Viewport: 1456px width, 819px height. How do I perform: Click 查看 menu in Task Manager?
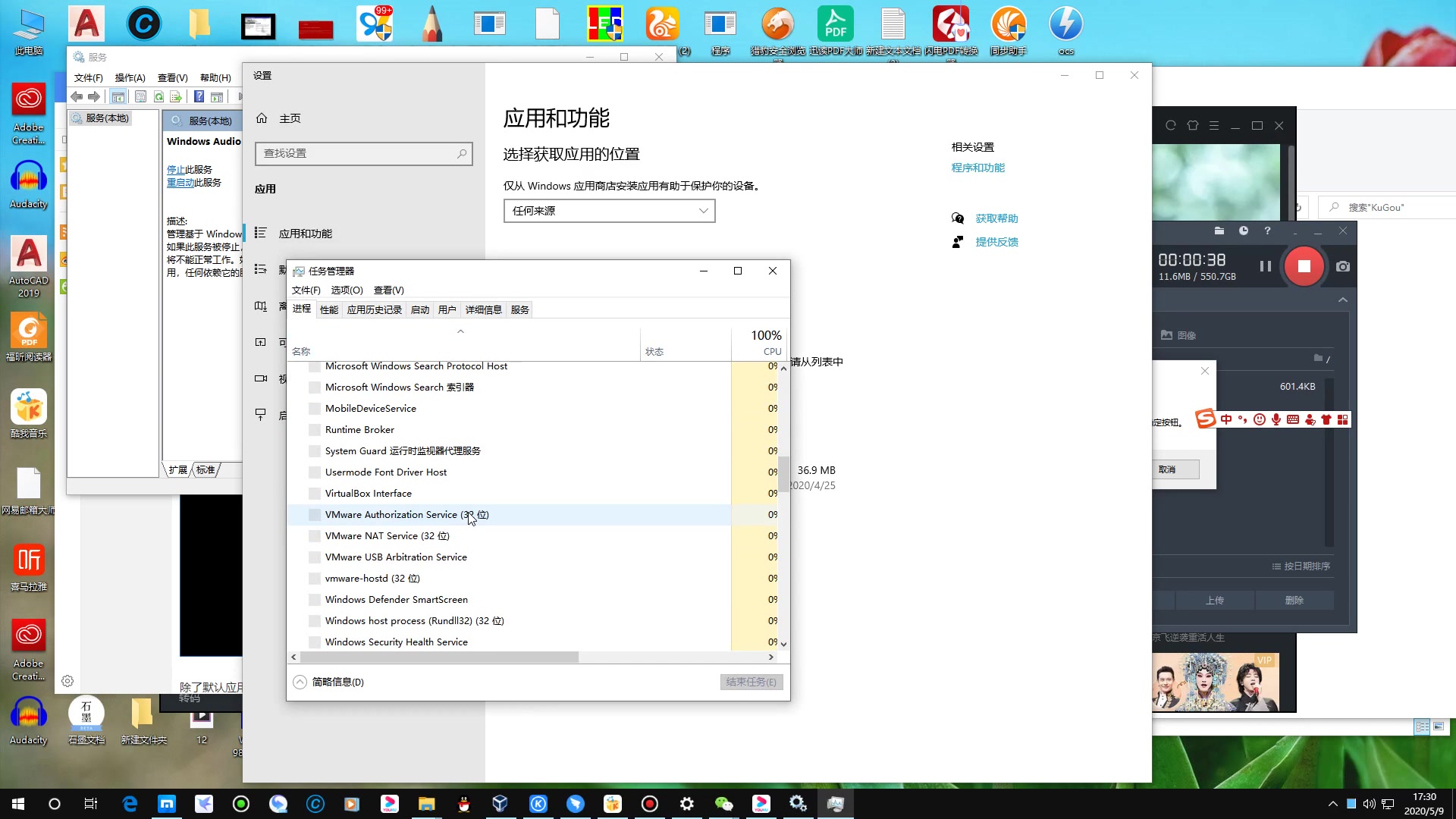point(388,289)
